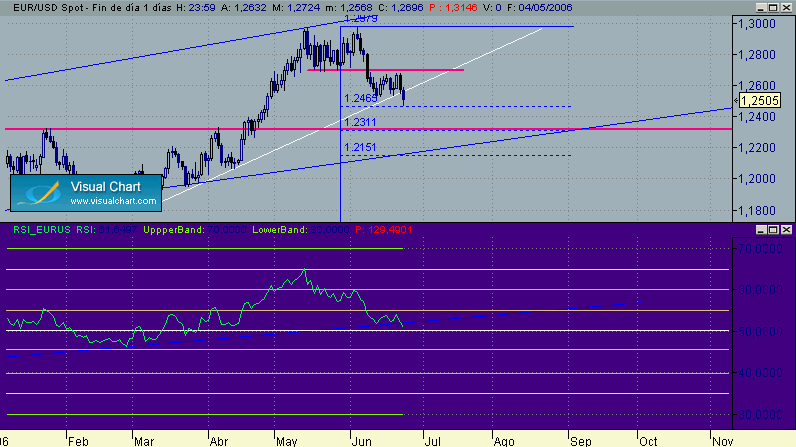Click the 1,1800 price axis label
Screen dimensions: 796x447
tap(756, 210)
